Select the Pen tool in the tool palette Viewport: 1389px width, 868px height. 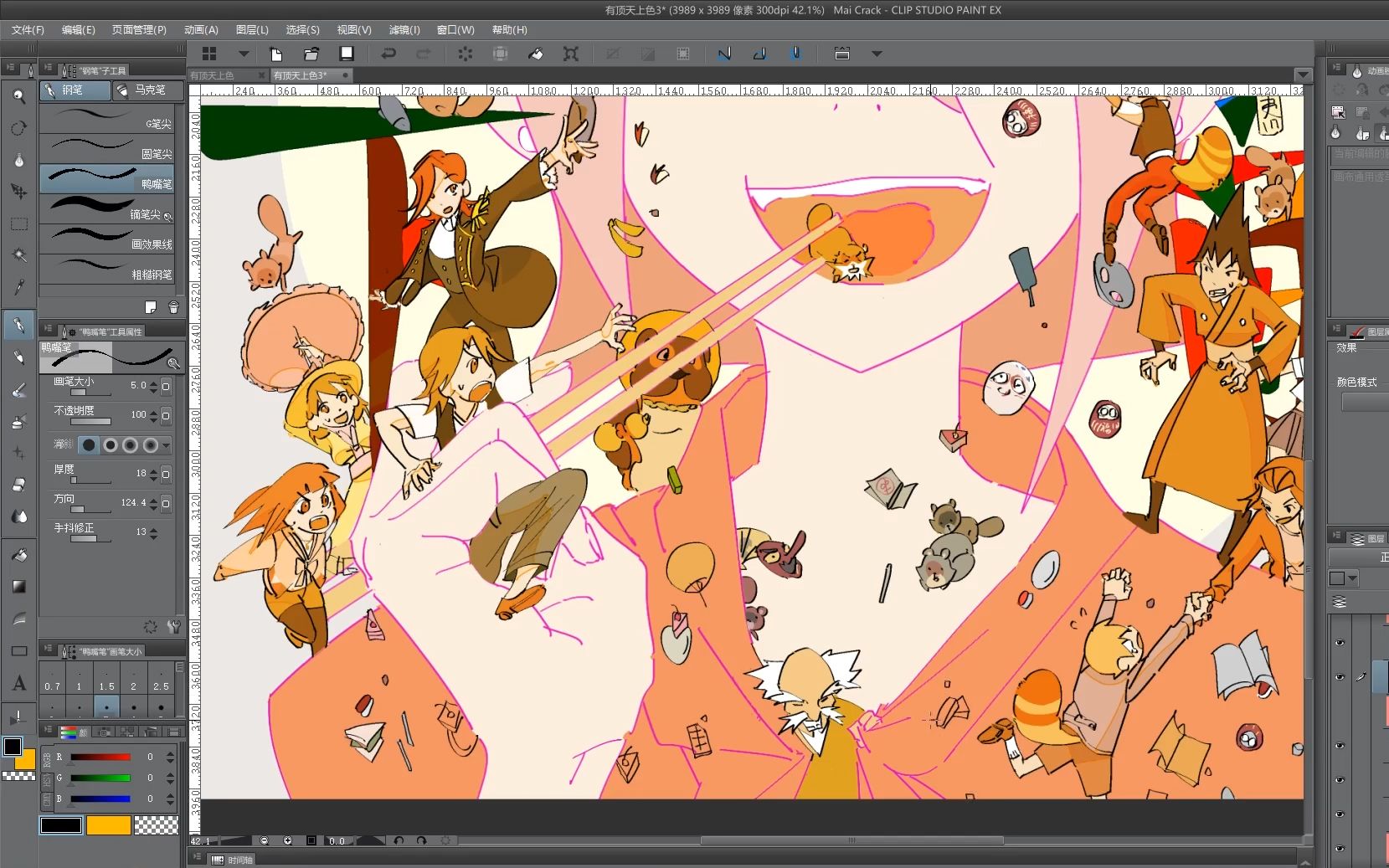pyautogui.click(x=18, y=325)
